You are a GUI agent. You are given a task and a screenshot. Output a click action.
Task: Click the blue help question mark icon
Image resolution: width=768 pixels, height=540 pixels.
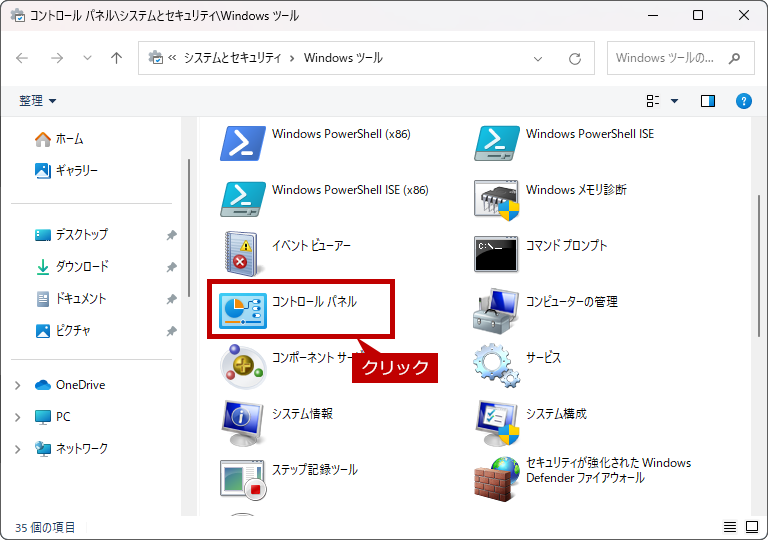tap(744, 101)
